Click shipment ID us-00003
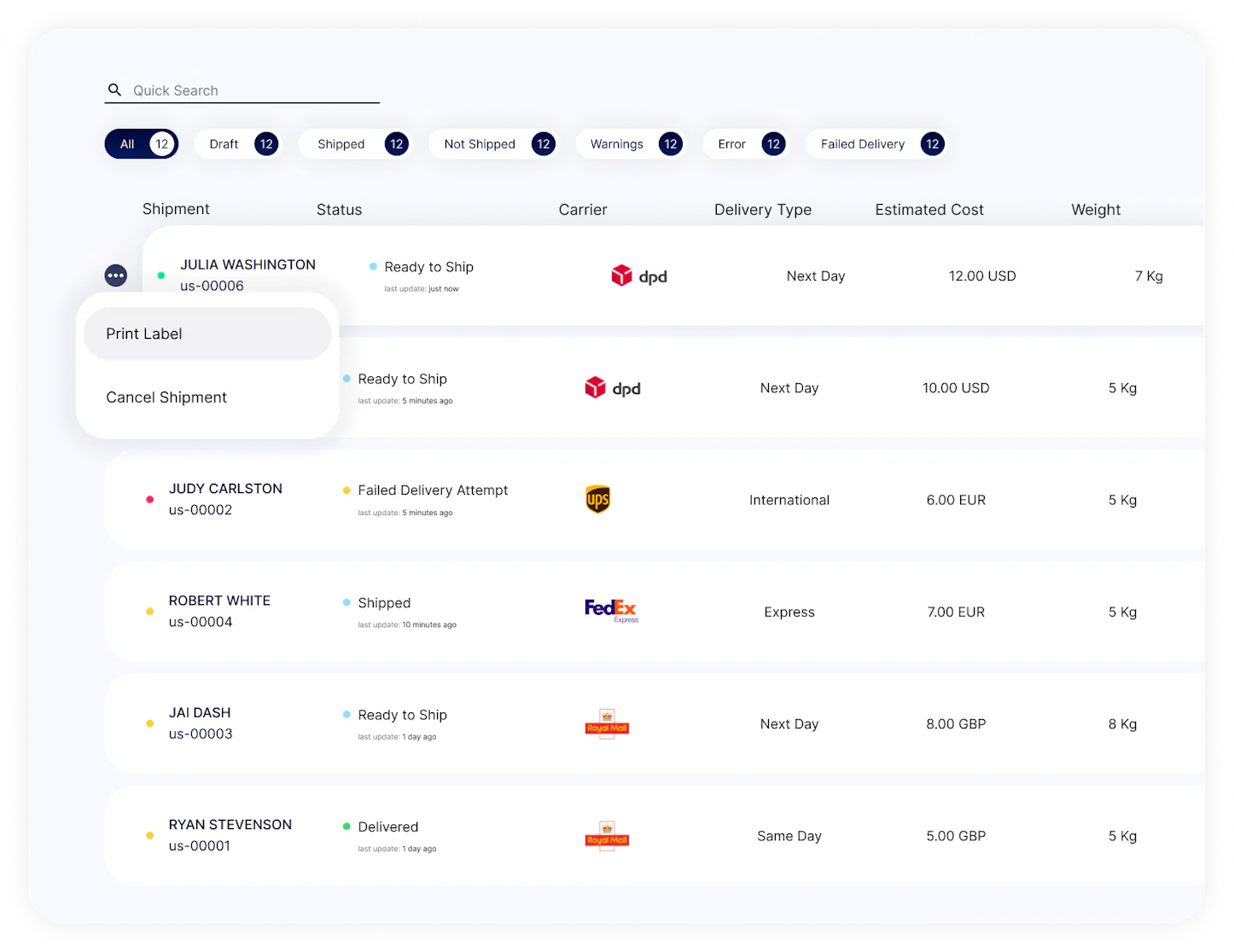The image size is (1234, 952). (201, 734)
